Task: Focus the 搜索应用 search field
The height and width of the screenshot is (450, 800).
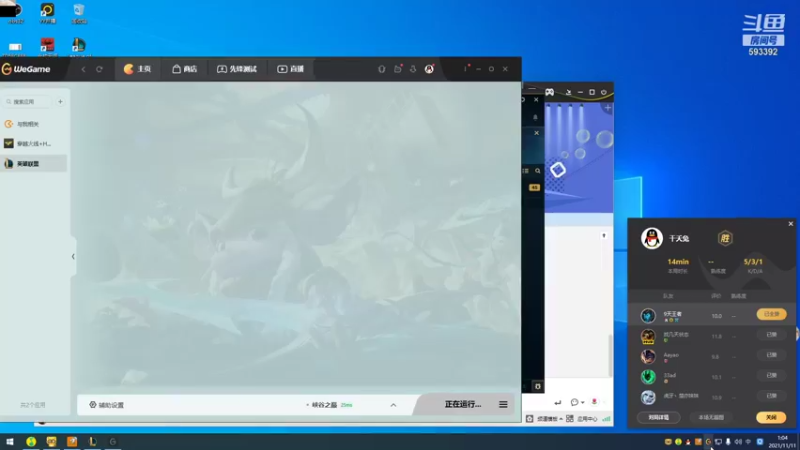Action: pyautogui.click(x=28, y=102)
